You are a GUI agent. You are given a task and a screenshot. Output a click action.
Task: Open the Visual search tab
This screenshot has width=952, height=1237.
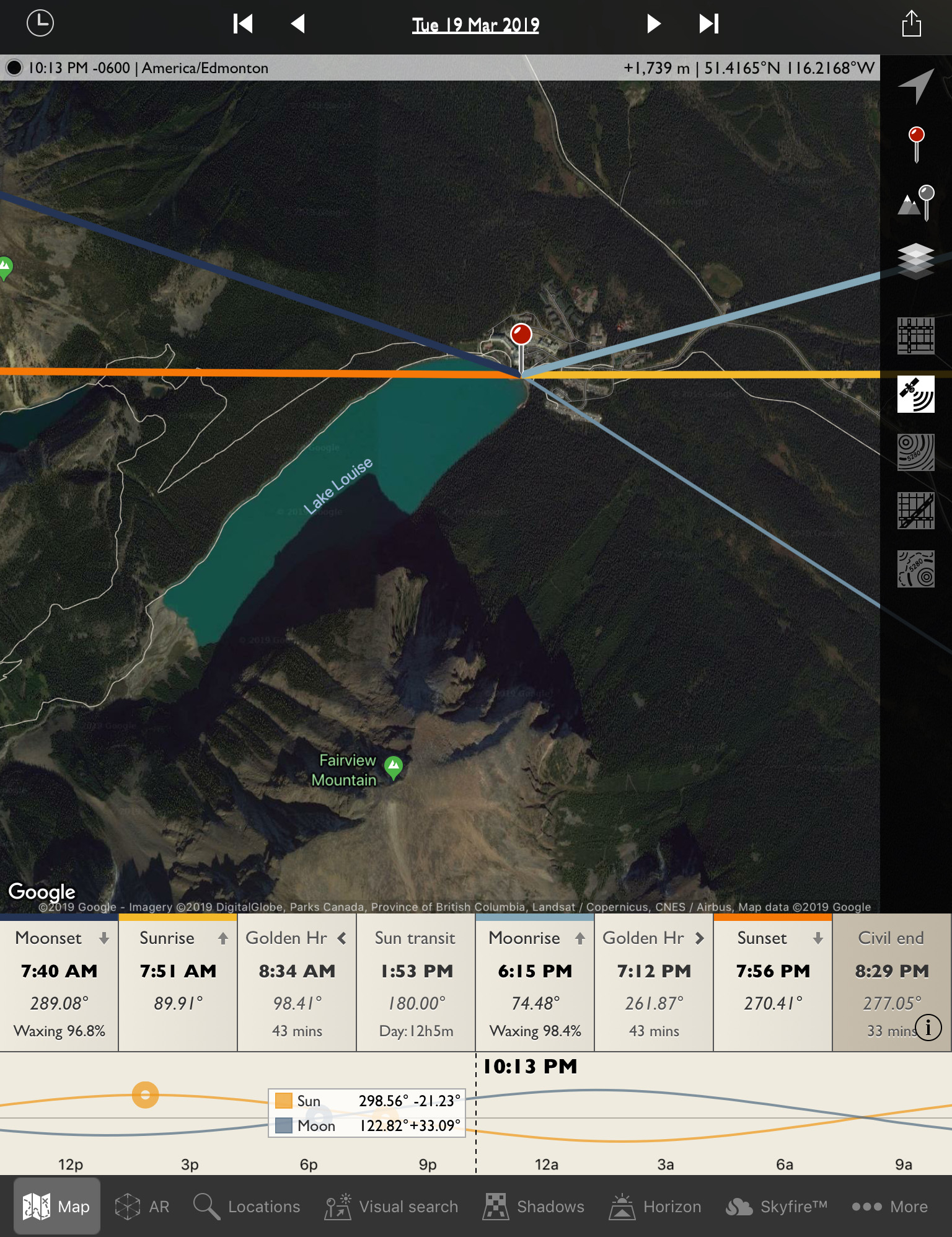pyautogui.click(x=392, y=1207)
